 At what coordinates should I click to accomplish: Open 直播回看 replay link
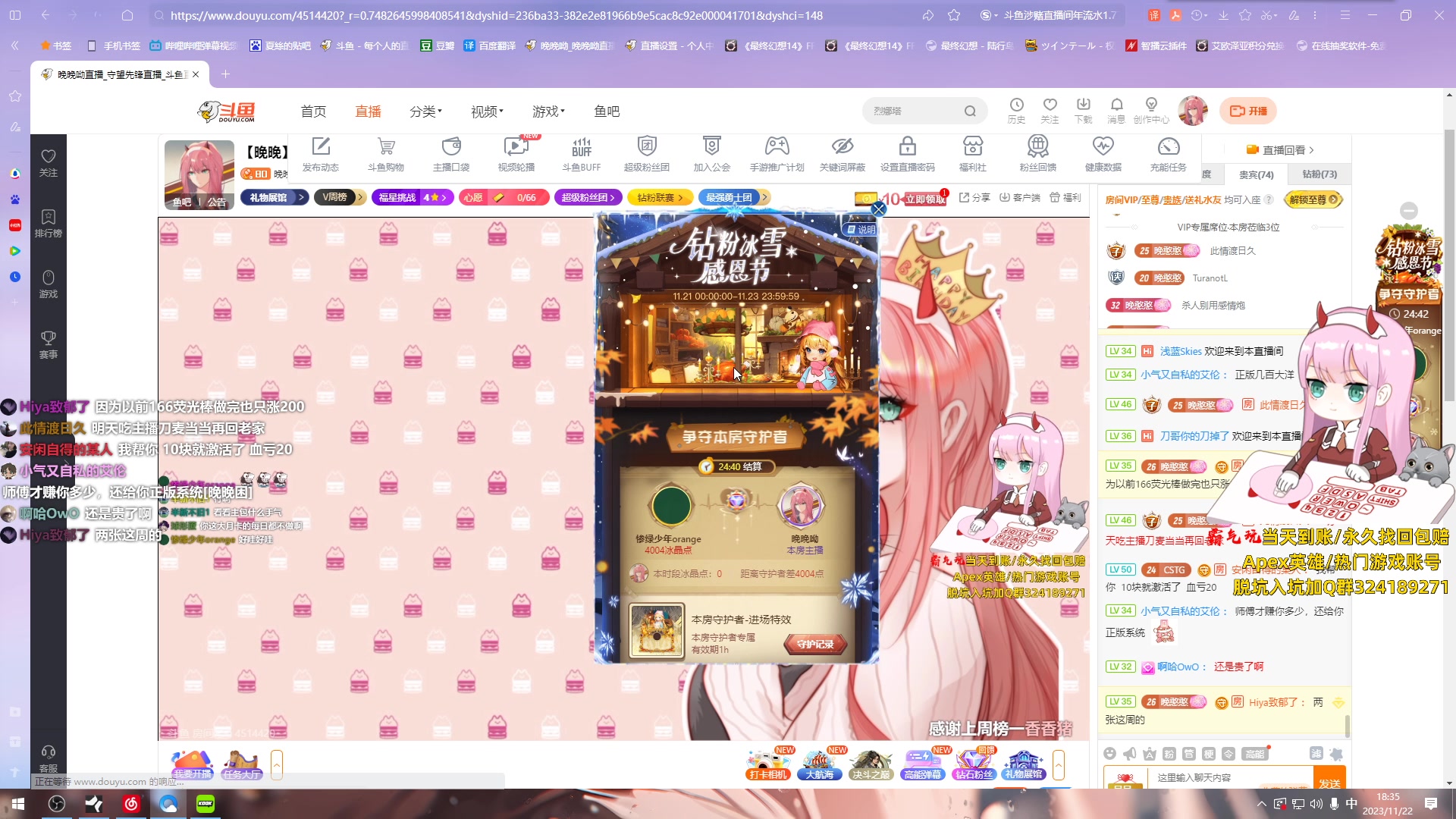(x=1280, y=150)
